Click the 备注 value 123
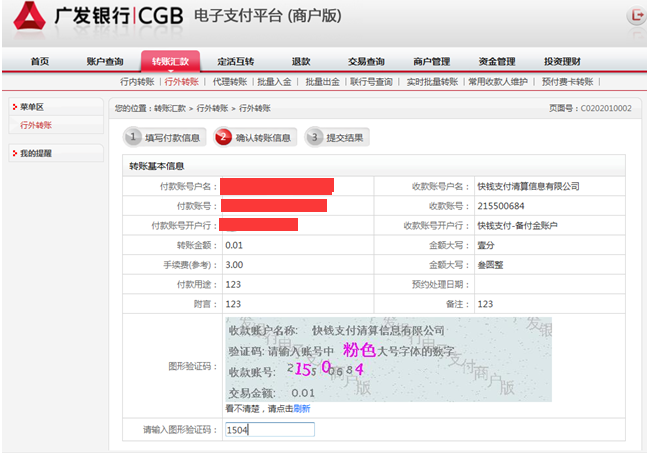Image resolution: width=647 pixels, height=453 pixels. (485, 304)
